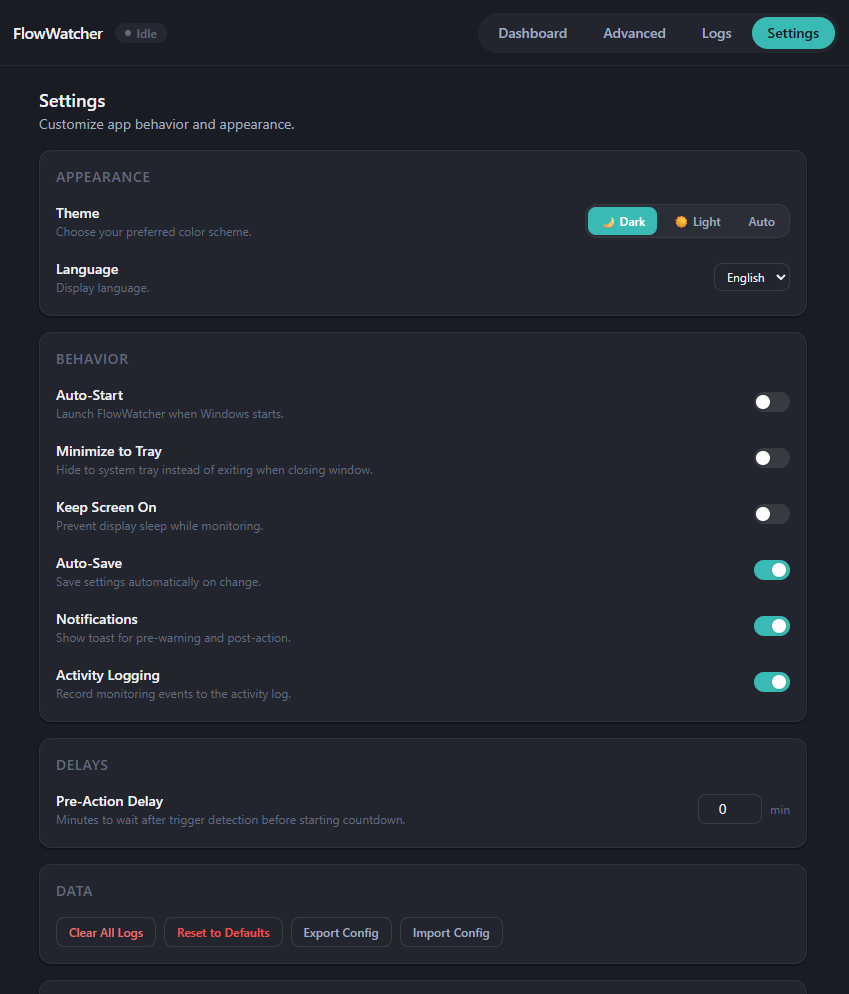Click the Idle status indicator dot
This screenshot has height=994, width=849.
click(129, 32)
